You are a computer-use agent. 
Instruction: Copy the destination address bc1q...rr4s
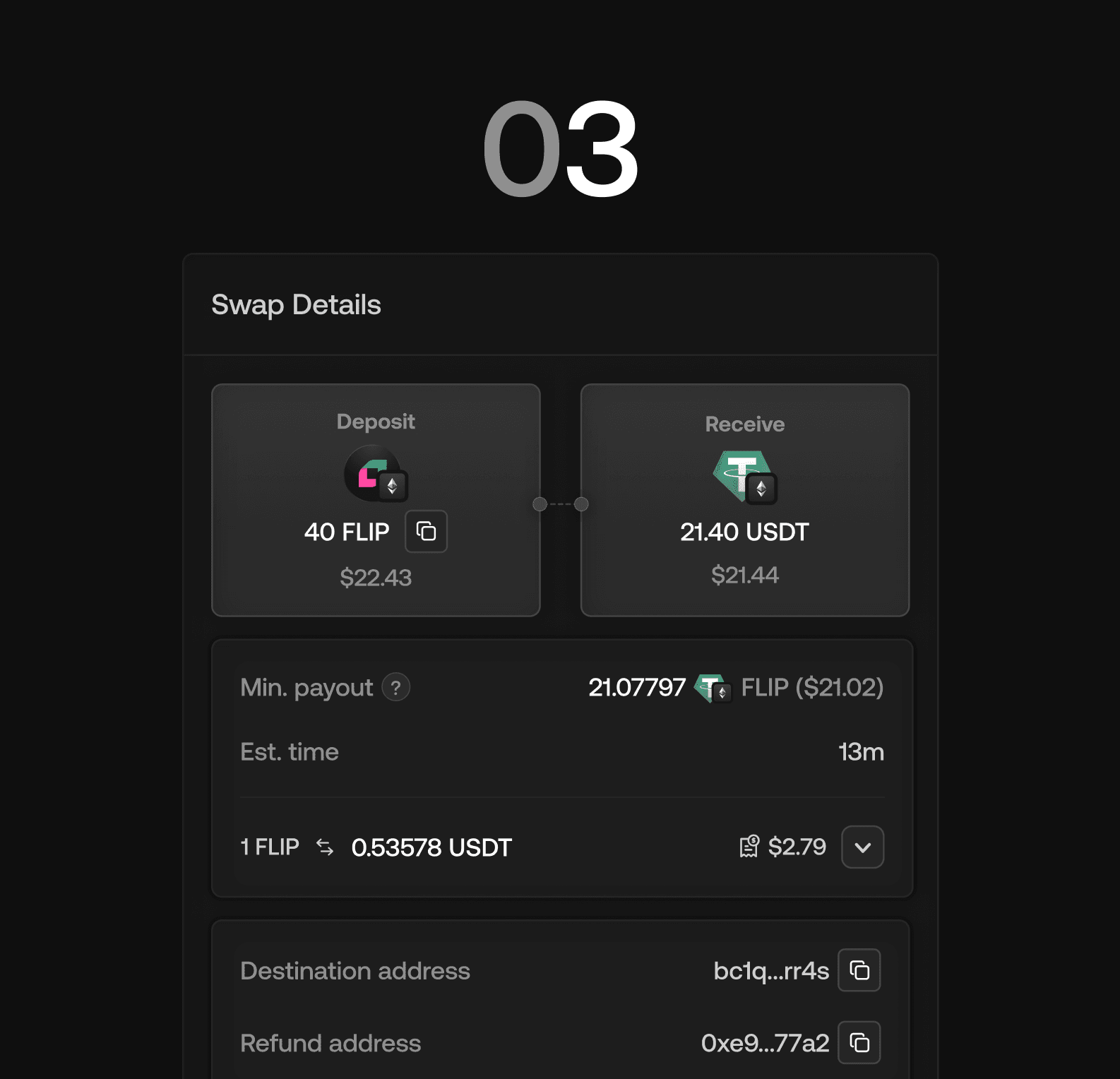tap(859, 970)
